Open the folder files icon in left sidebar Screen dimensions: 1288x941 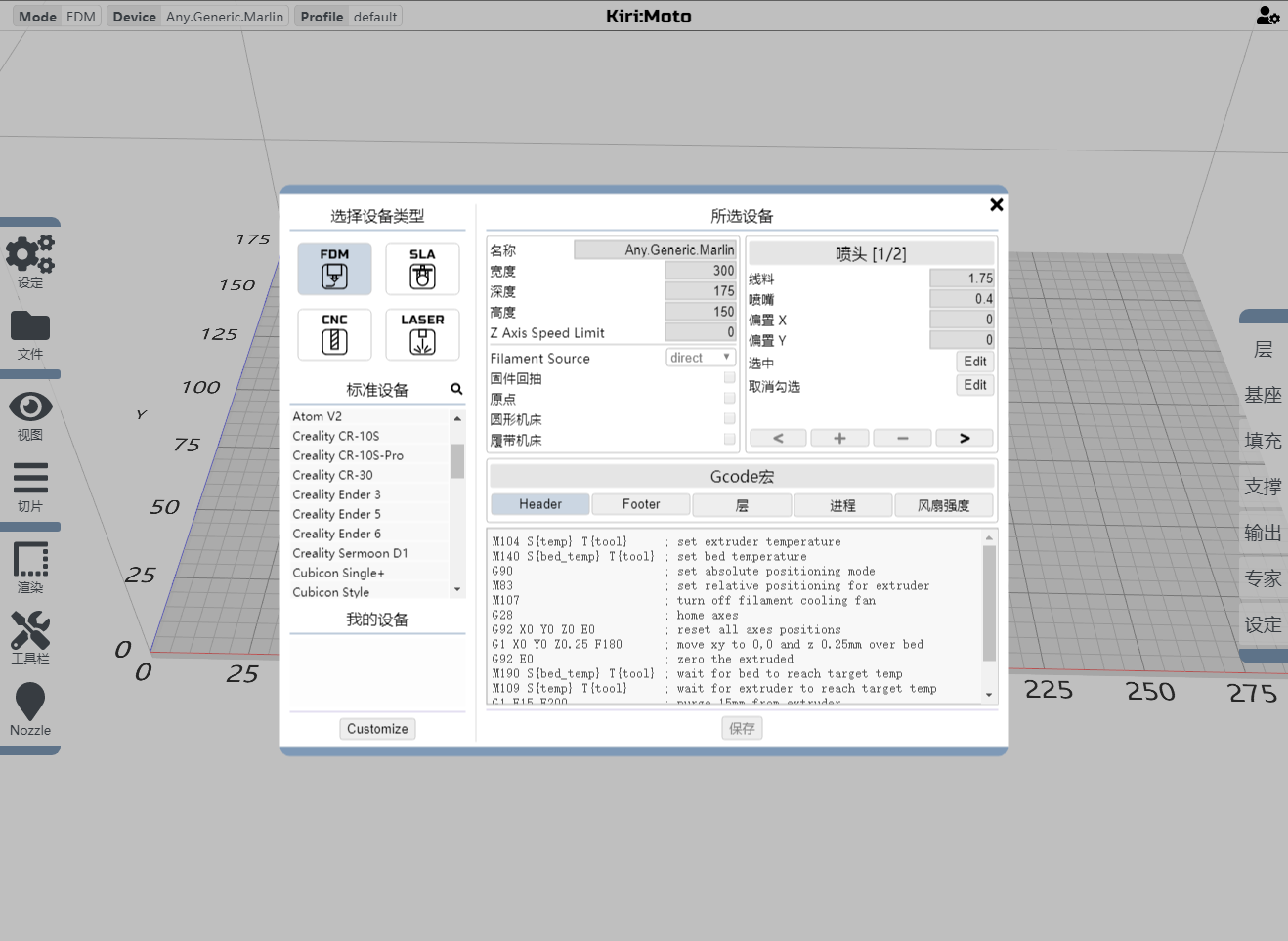tap(30, 326)
